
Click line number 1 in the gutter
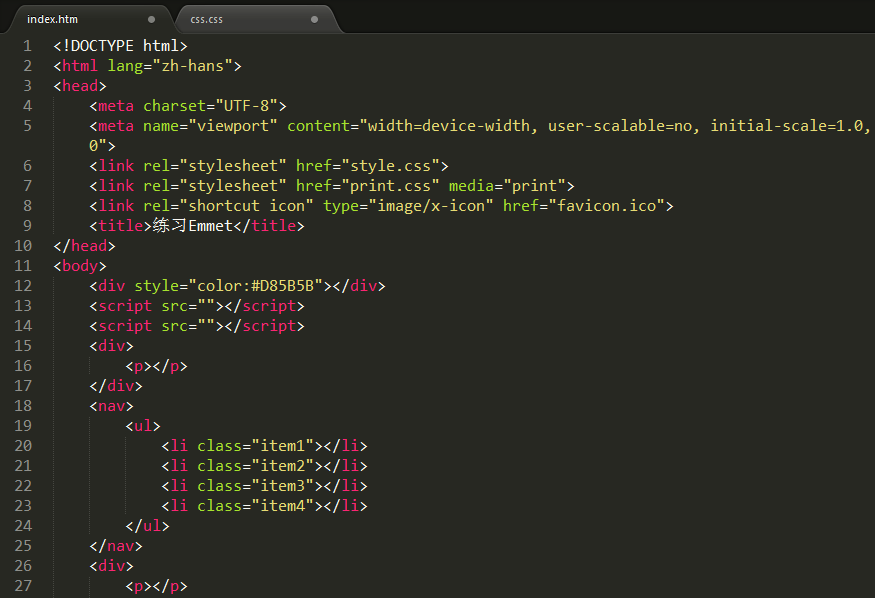pos(27,46)
